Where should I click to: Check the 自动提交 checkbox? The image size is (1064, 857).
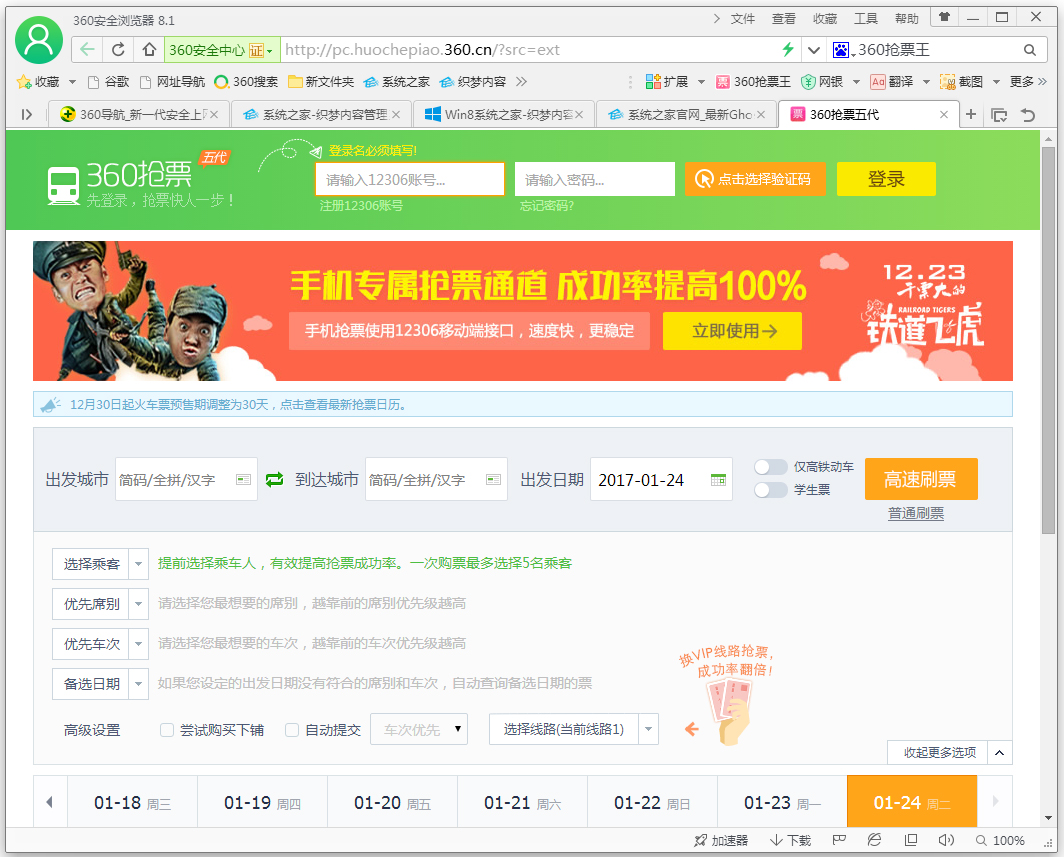(292, 730)
